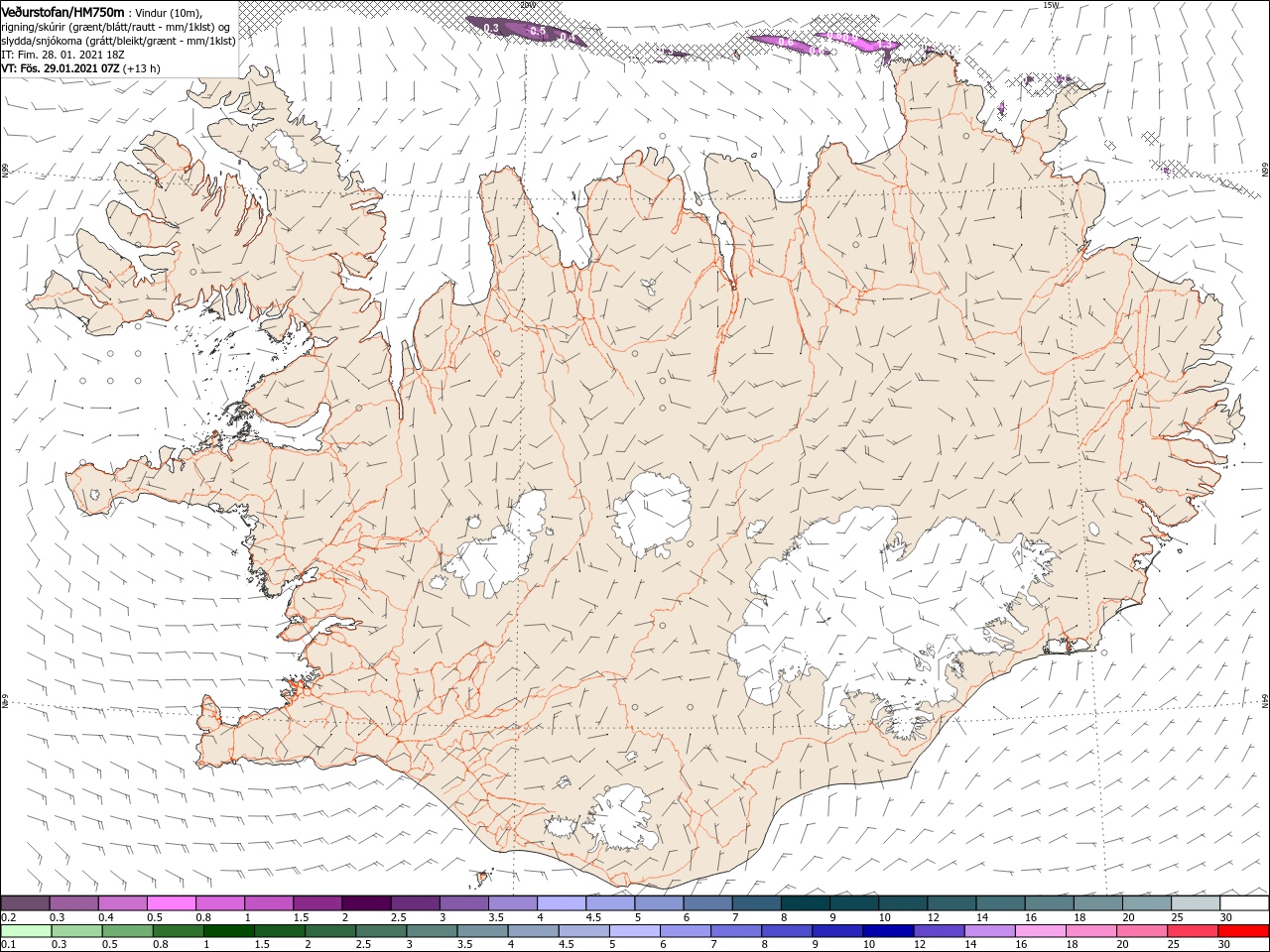Pick the bright red swatch labelled 30 in rain row
The image size is (1270, 952).
(1243, 931)
